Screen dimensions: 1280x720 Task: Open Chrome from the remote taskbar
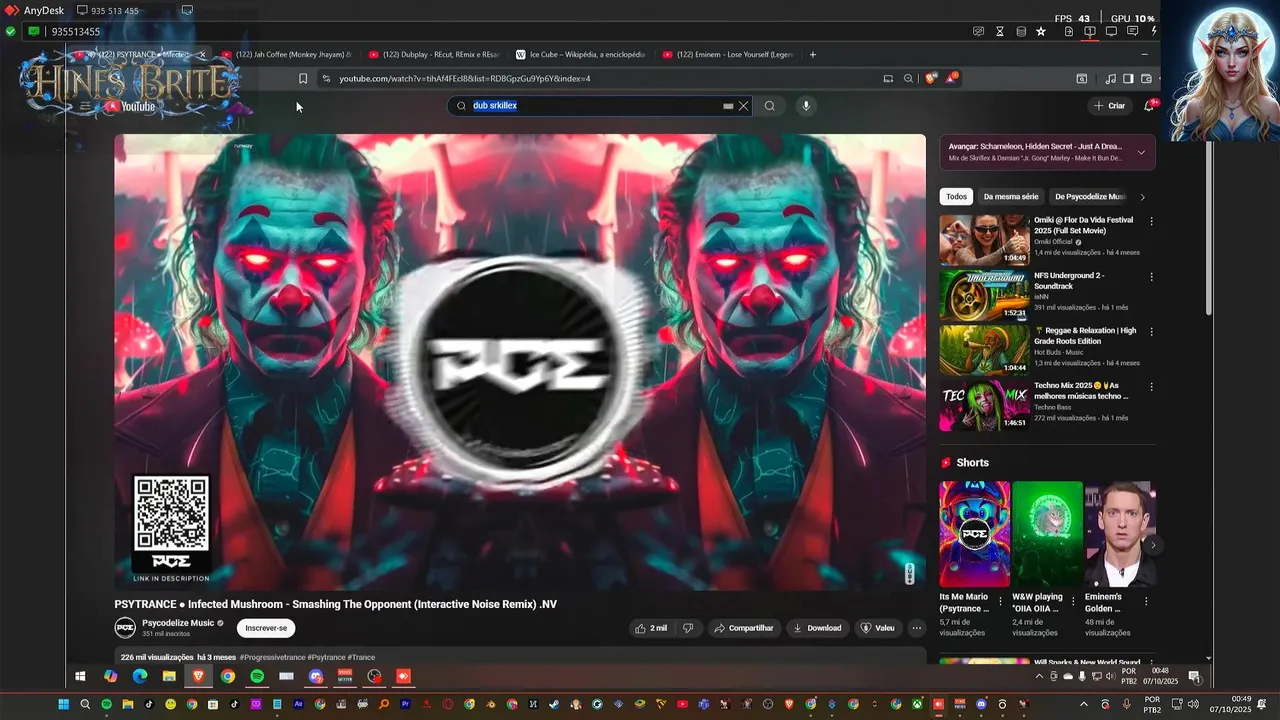pos(228,677)
